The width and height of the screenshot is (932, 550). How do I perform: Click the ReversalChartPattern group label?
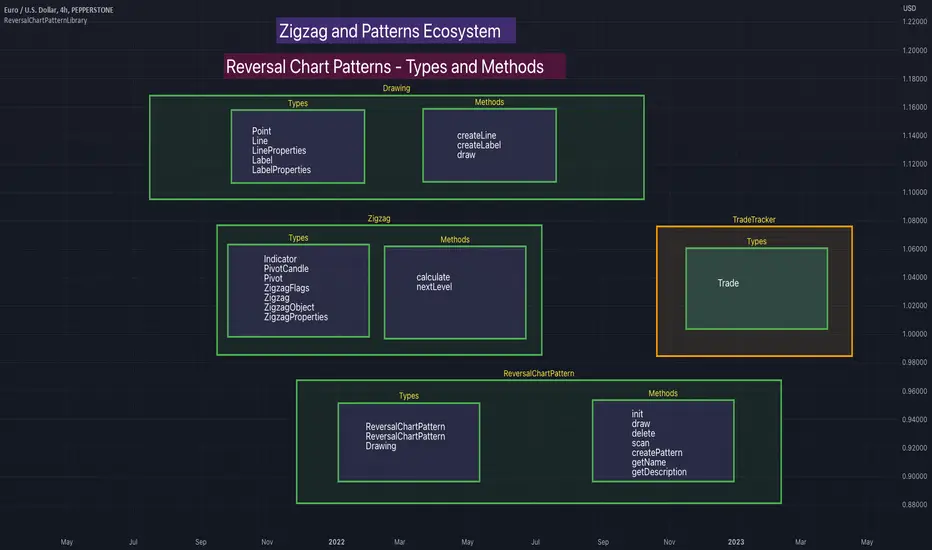point(539,373)
